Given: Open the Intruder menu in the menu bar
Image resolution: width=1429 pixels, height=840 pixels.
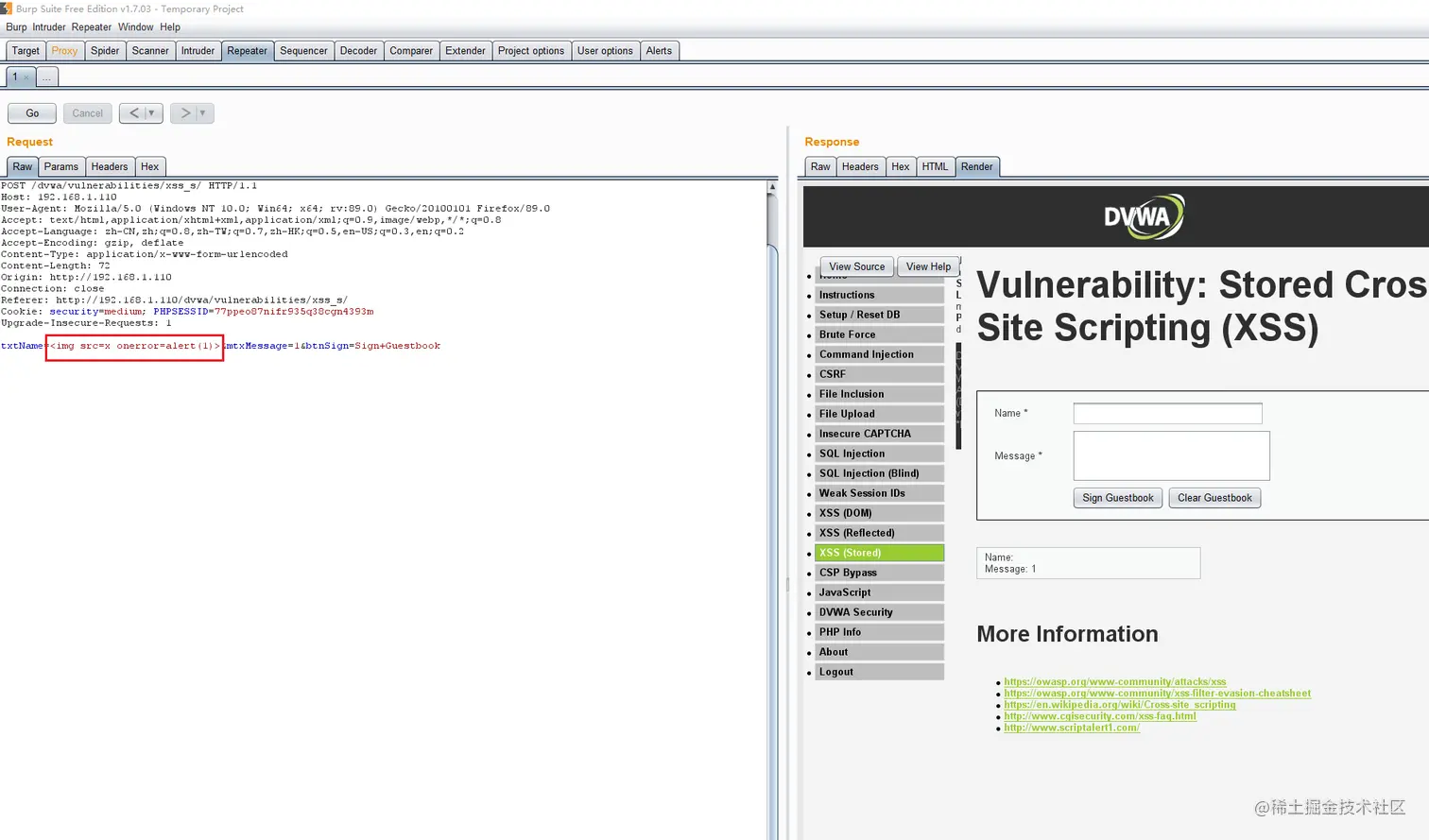Looking at the screenshot, I should [49, 27].
